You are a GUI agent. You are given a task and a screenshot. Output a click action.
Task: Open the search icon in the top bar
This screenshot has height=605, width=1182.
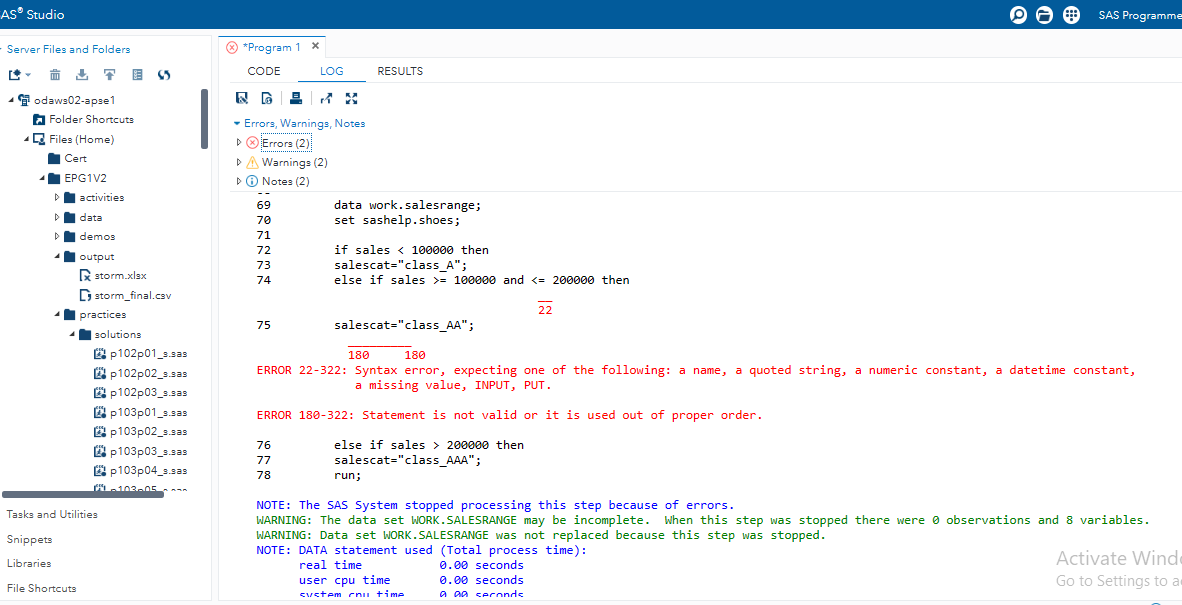click(x=1018, y=15)
